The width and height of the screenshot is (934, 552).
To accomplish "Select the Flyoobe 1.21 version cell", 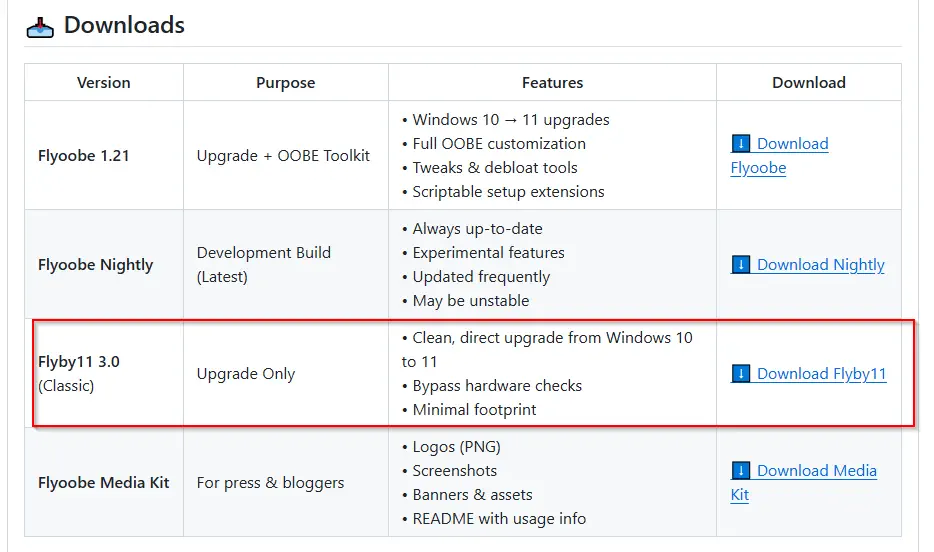I will pos(104,155).
